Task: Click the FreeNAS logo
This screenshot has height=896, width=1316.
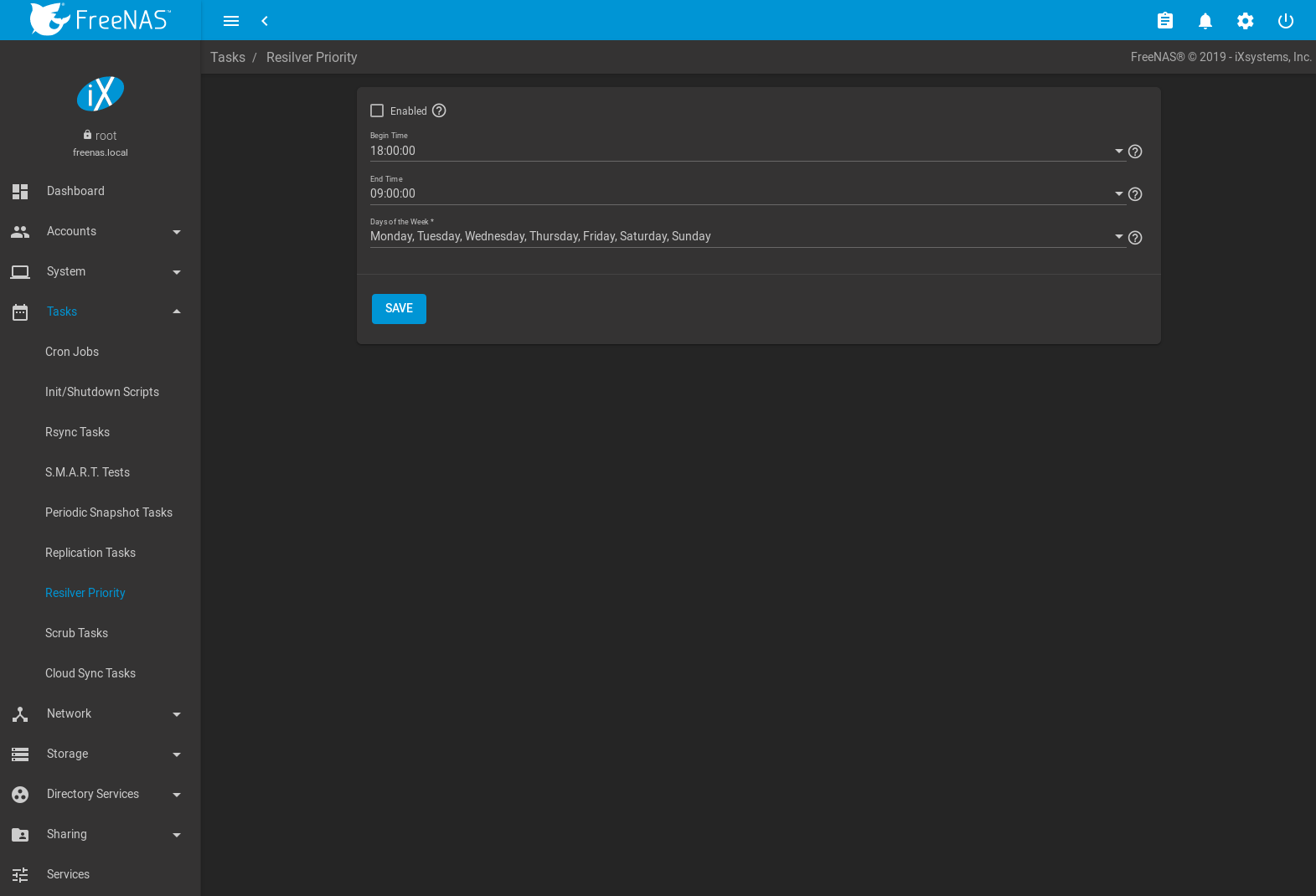Action: point(100,19)
